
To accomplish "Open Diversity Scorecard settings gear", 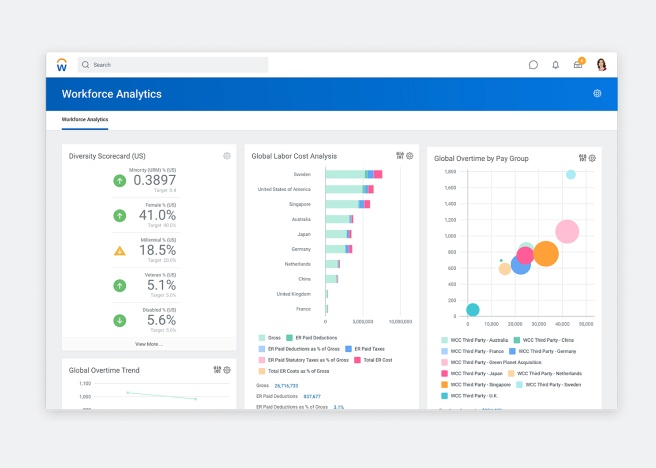I will (x=227, y=156).
